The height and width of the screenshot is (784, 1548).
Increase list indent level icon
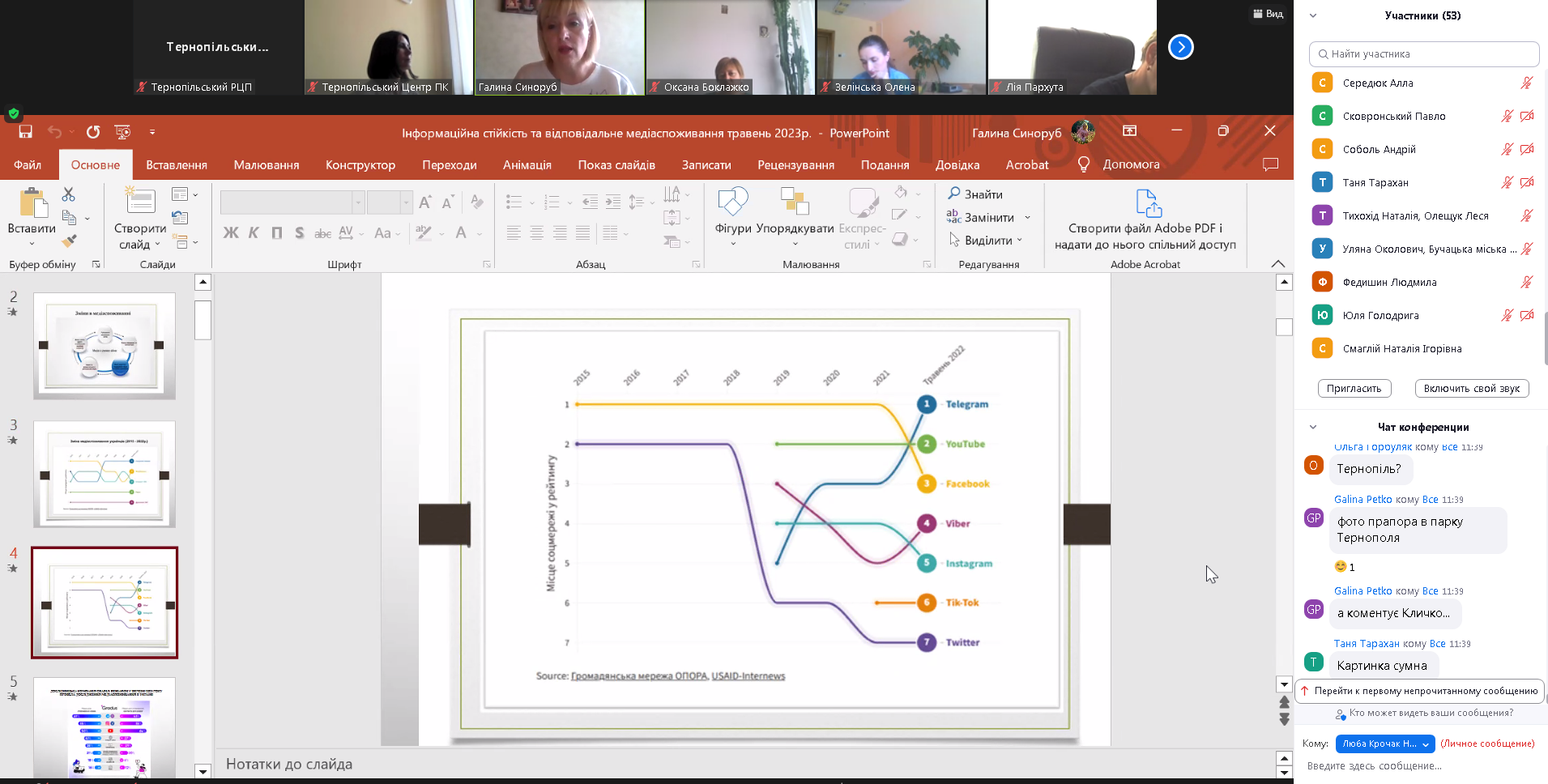(613, 202)
